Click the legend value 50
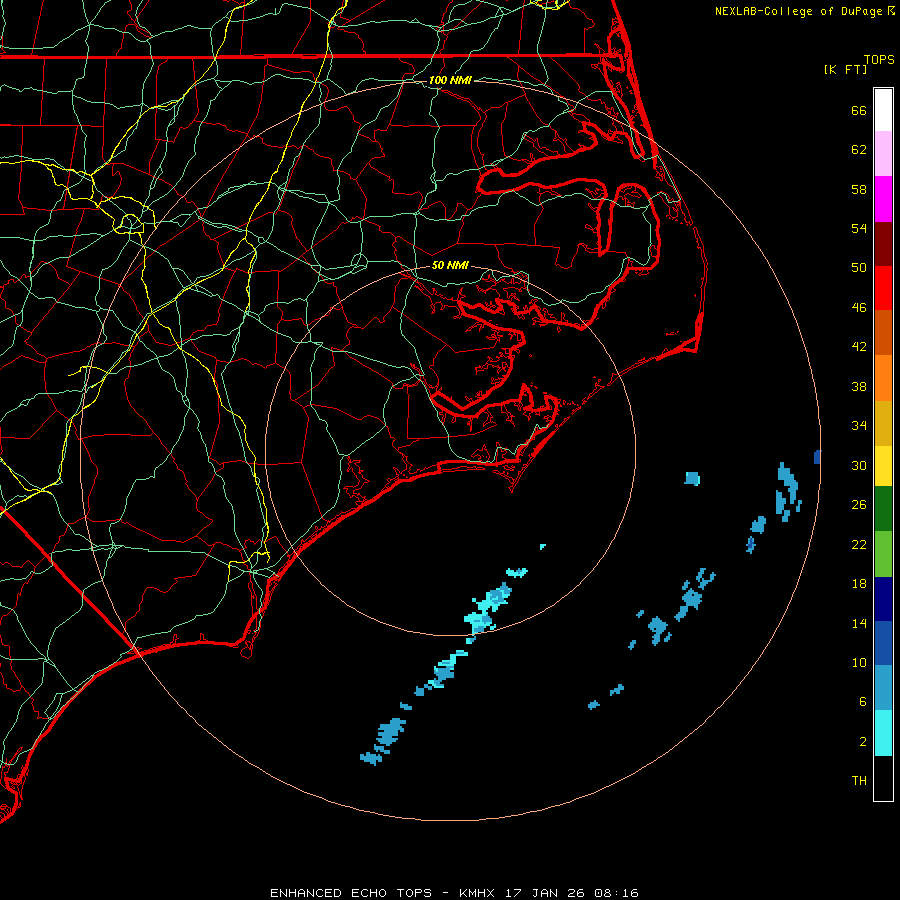The height and width of the screenshot is (900, 900). pos(859,267)
